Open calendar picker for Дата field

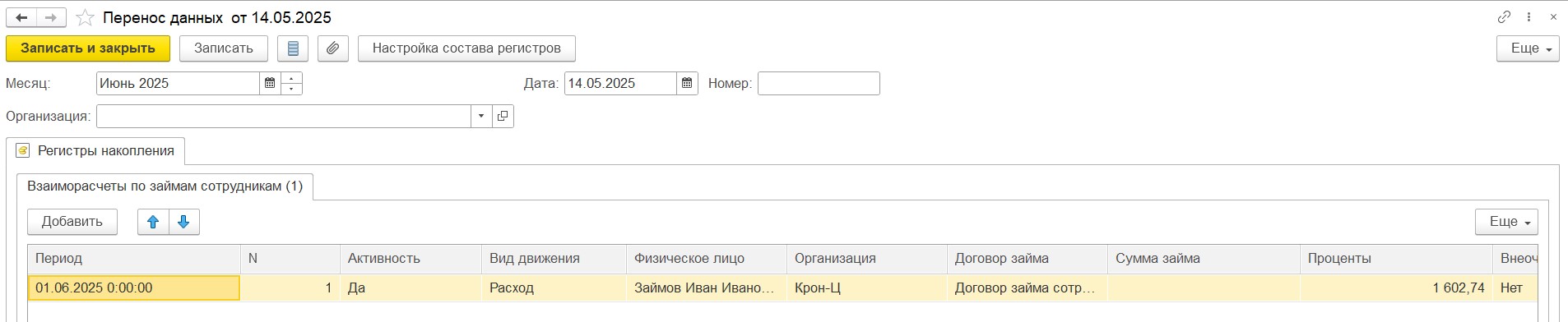tap(687, 83)
